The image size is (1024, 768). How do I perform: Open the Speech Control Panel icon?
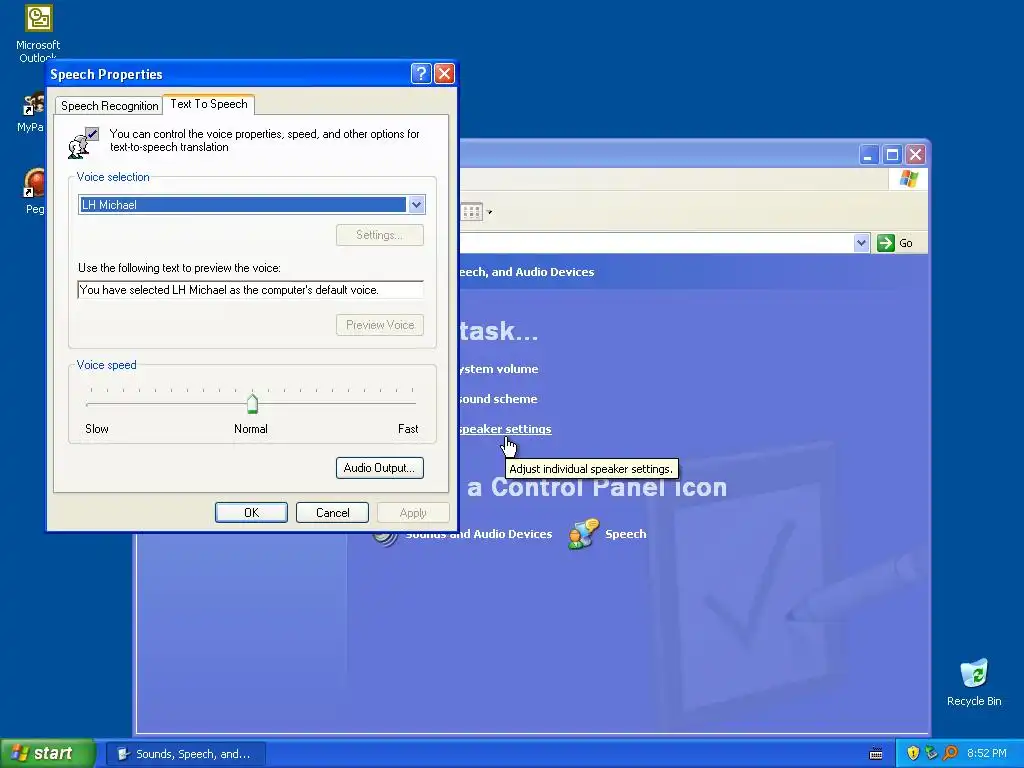(607, 534)
